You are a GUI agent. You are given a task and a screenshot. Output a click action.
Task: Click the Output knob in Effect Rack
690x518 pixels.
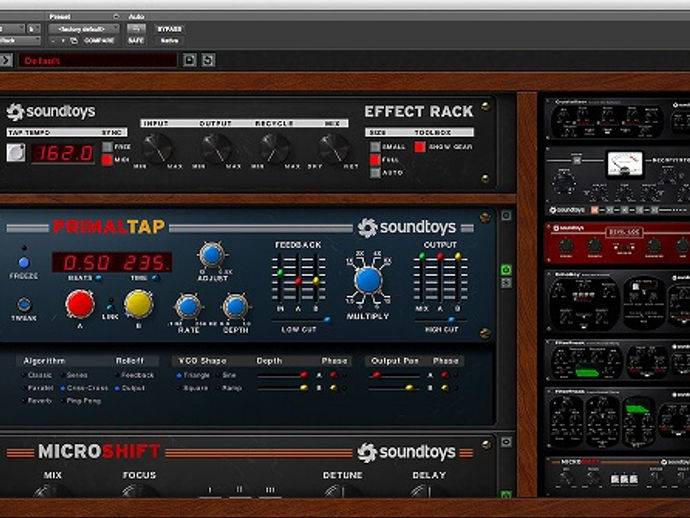pos(216,148)
